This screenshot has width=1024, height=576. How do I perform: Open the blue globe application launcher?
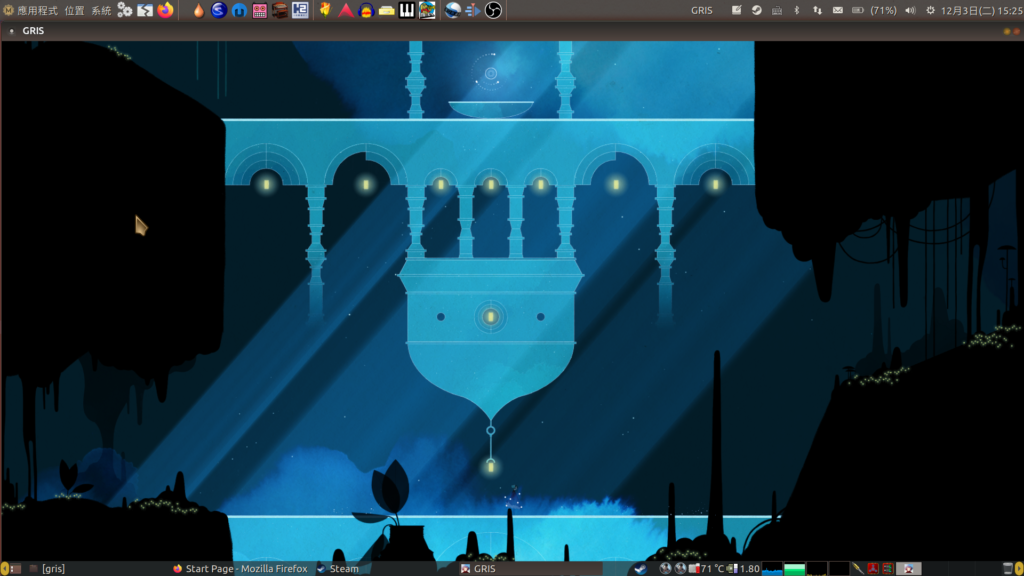[x=453, y=10]
